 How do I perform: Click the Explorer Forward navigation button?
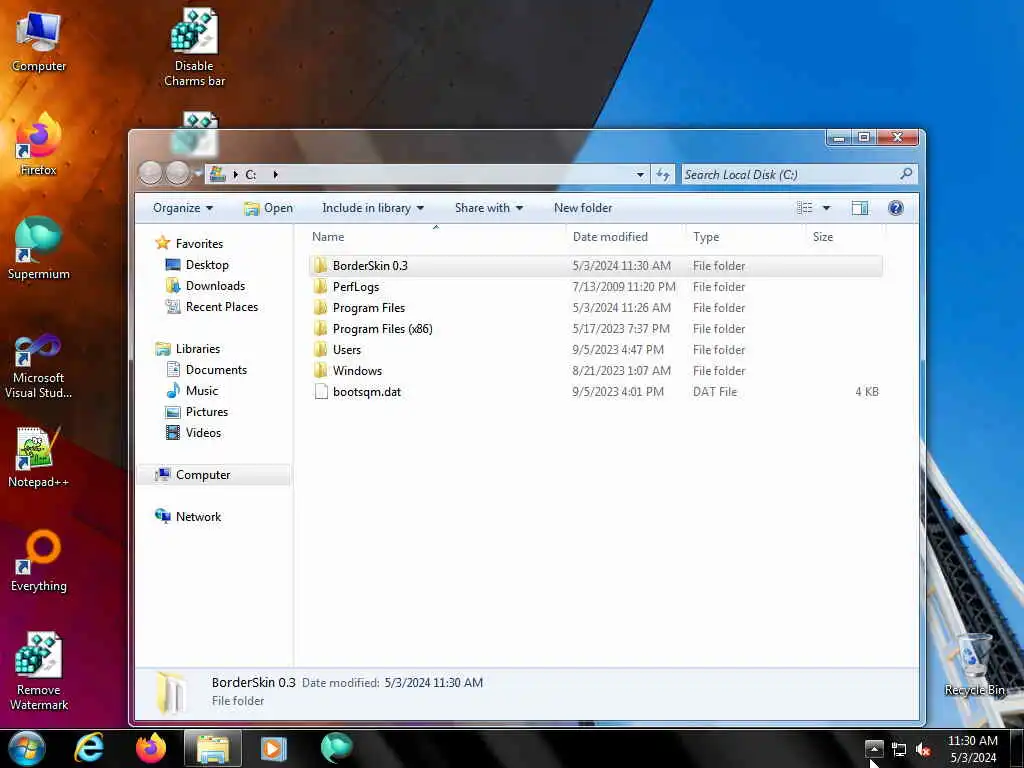[177, 173]
